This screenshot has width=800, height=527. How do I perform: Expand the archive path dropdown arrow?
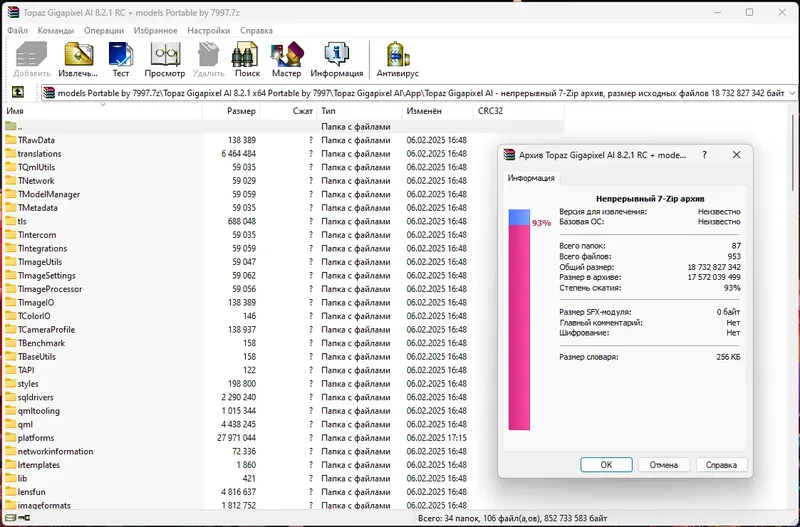[x=792, y=93]
